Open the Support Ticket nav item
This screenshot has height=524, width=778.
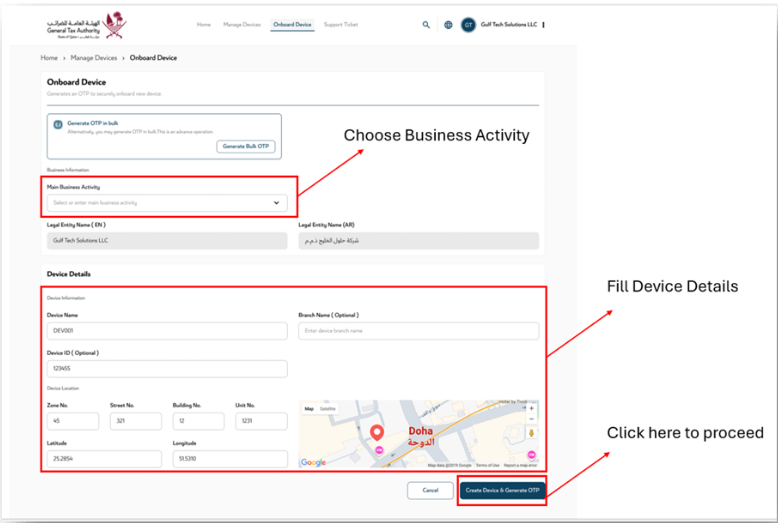[340, 24]
